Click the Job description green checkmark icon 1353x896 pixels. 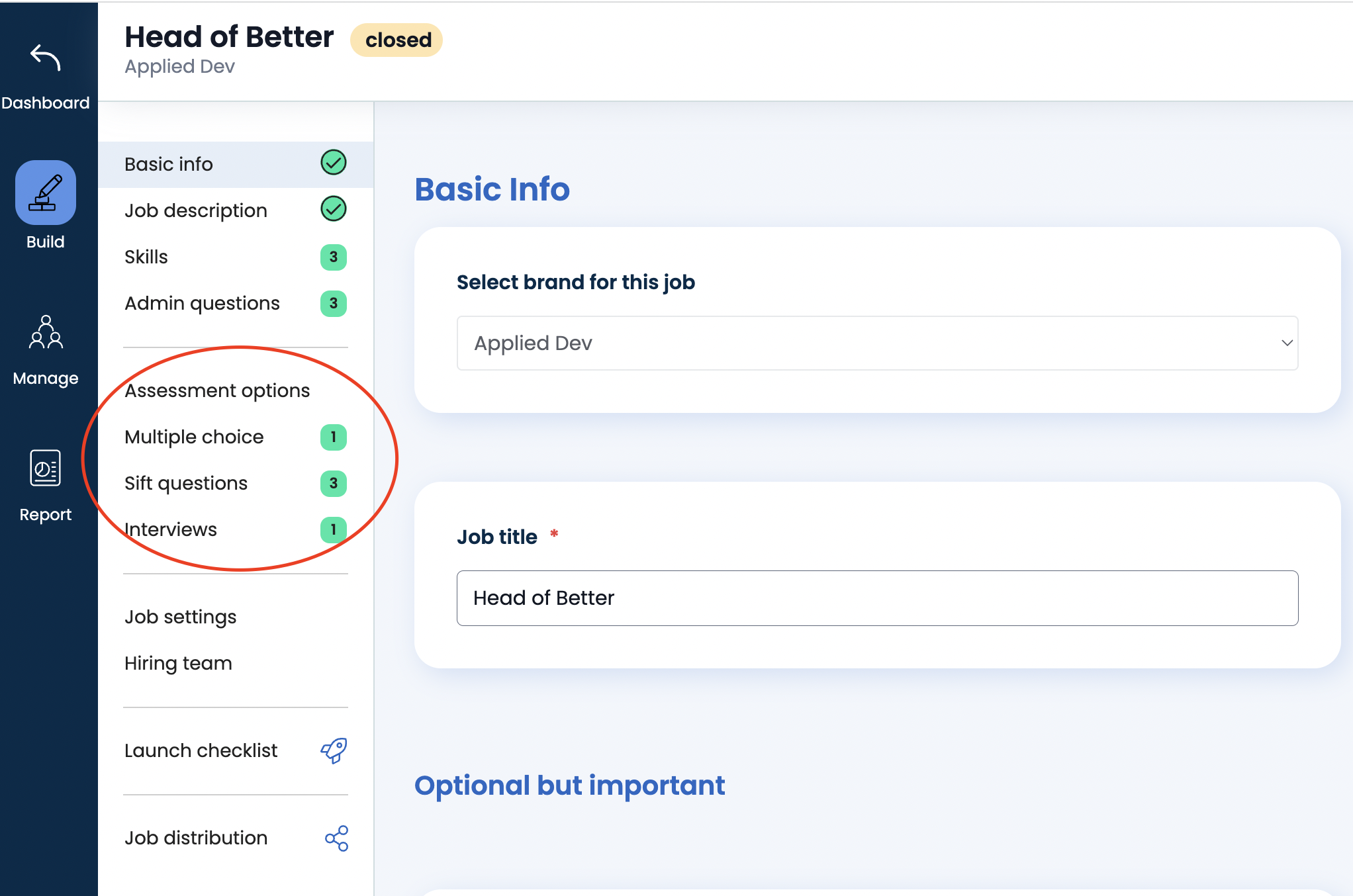[x=334, y=209]
